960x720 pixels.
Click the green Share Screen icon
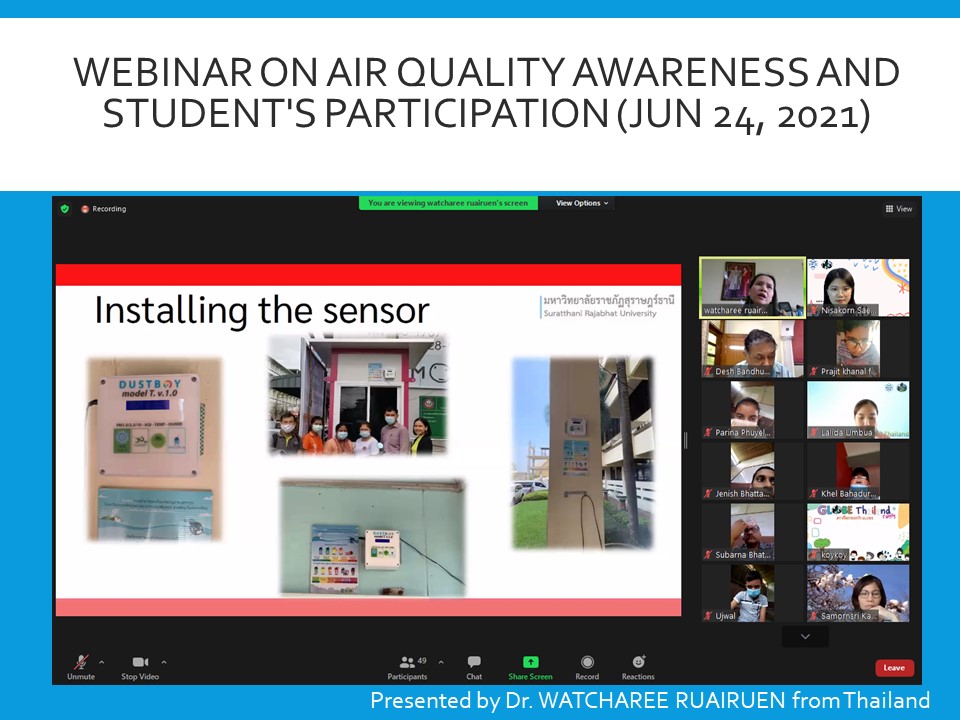pos(530,662)
